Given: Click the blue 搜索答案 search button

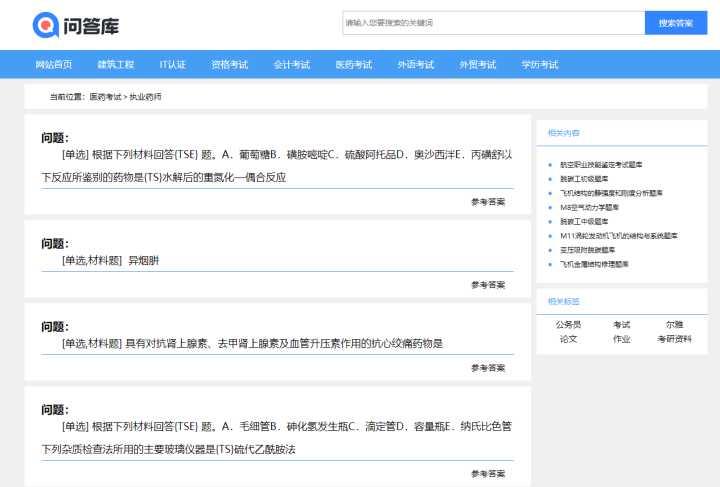Looking at the screenshot, I should click(676, 22).
